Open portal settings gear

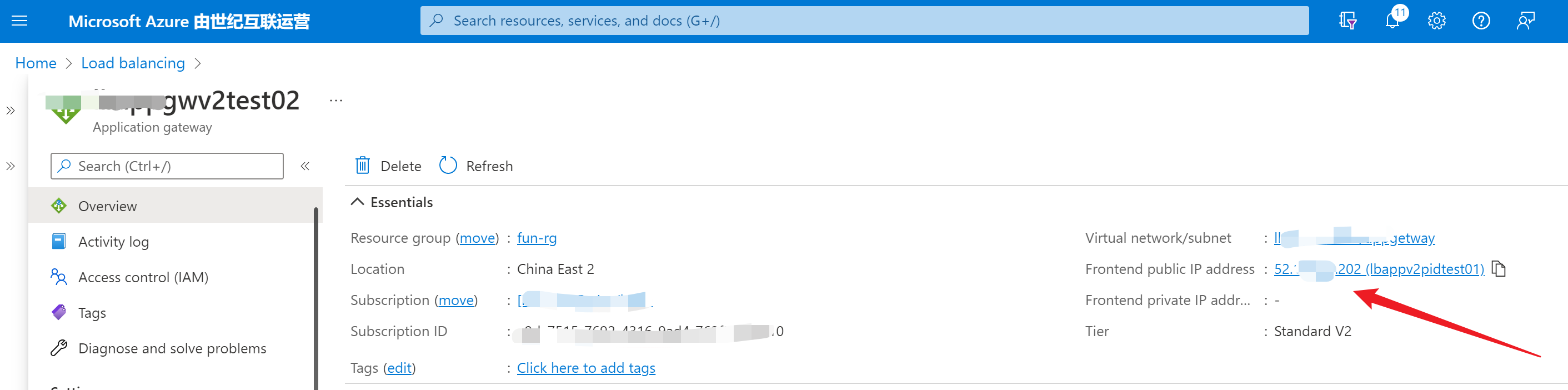1436,21
